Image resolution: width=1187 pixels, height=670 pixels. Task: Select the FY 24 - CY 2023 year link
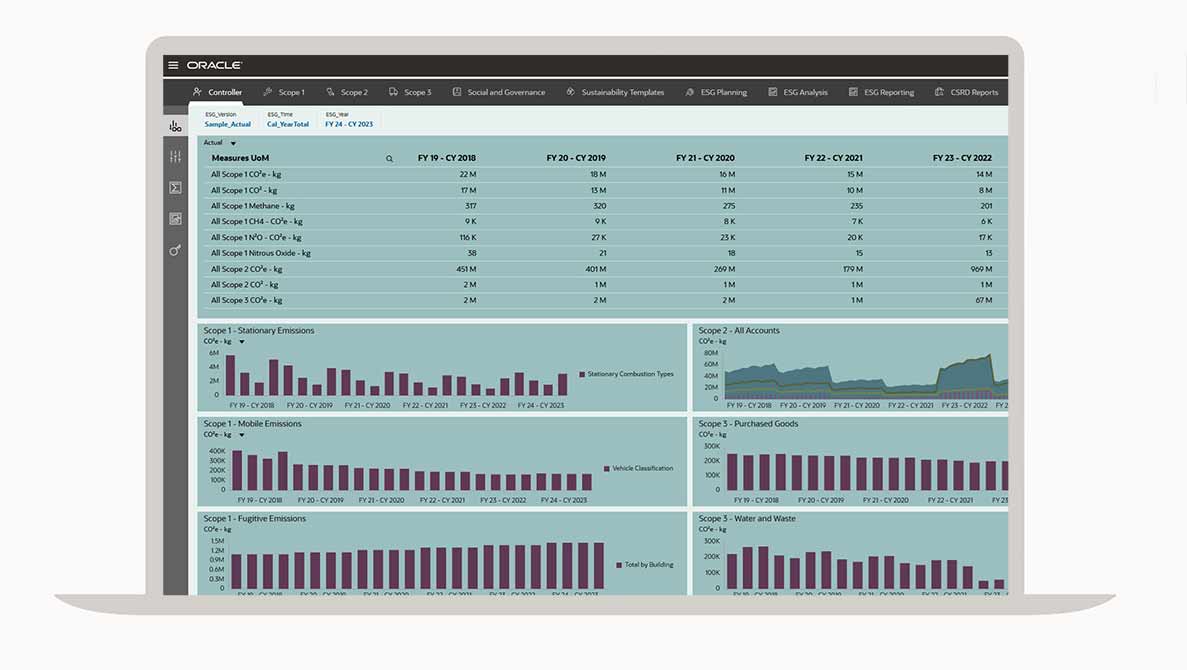348,124
